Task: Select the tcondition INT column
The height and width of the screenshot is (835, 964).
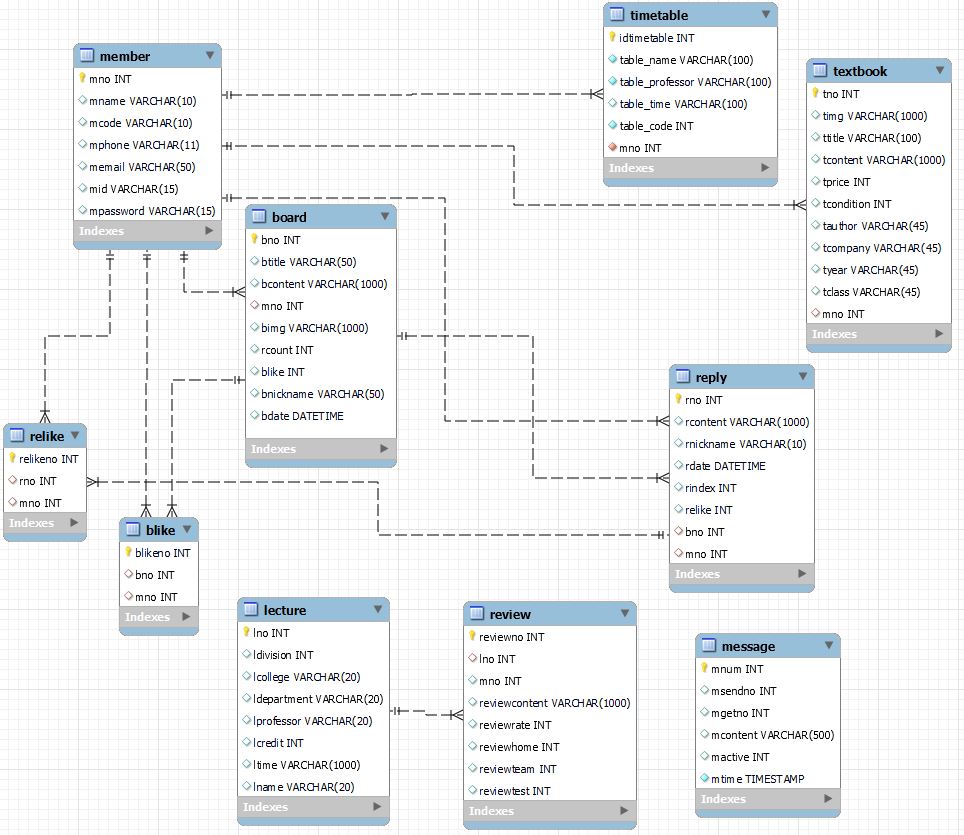Action: tap(879, 204)
